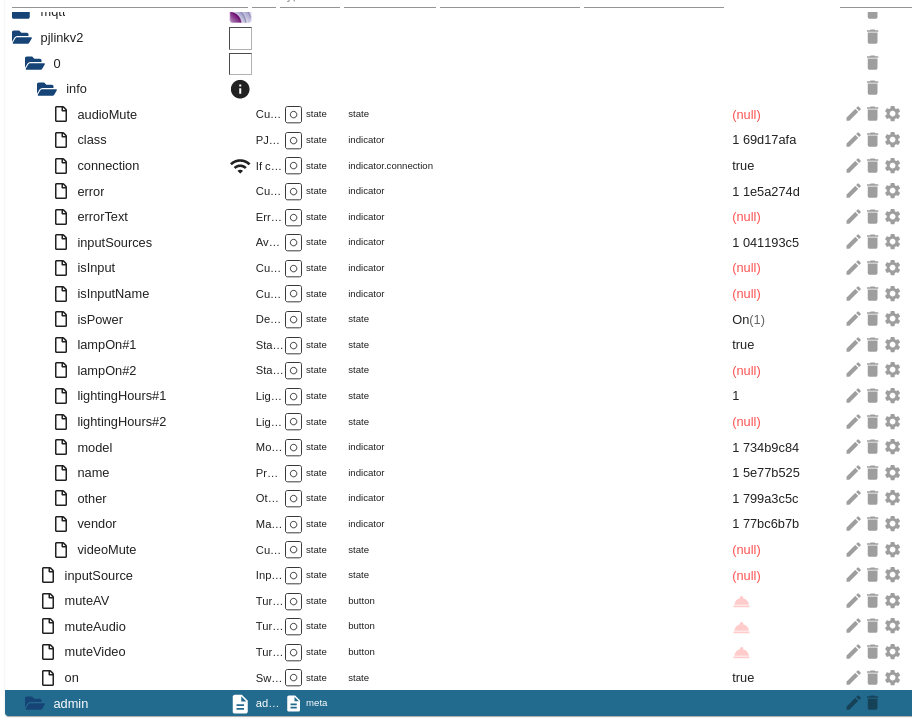Click the other value 1 799a3c5c
The image size is (912, 721).
(765, 499)
